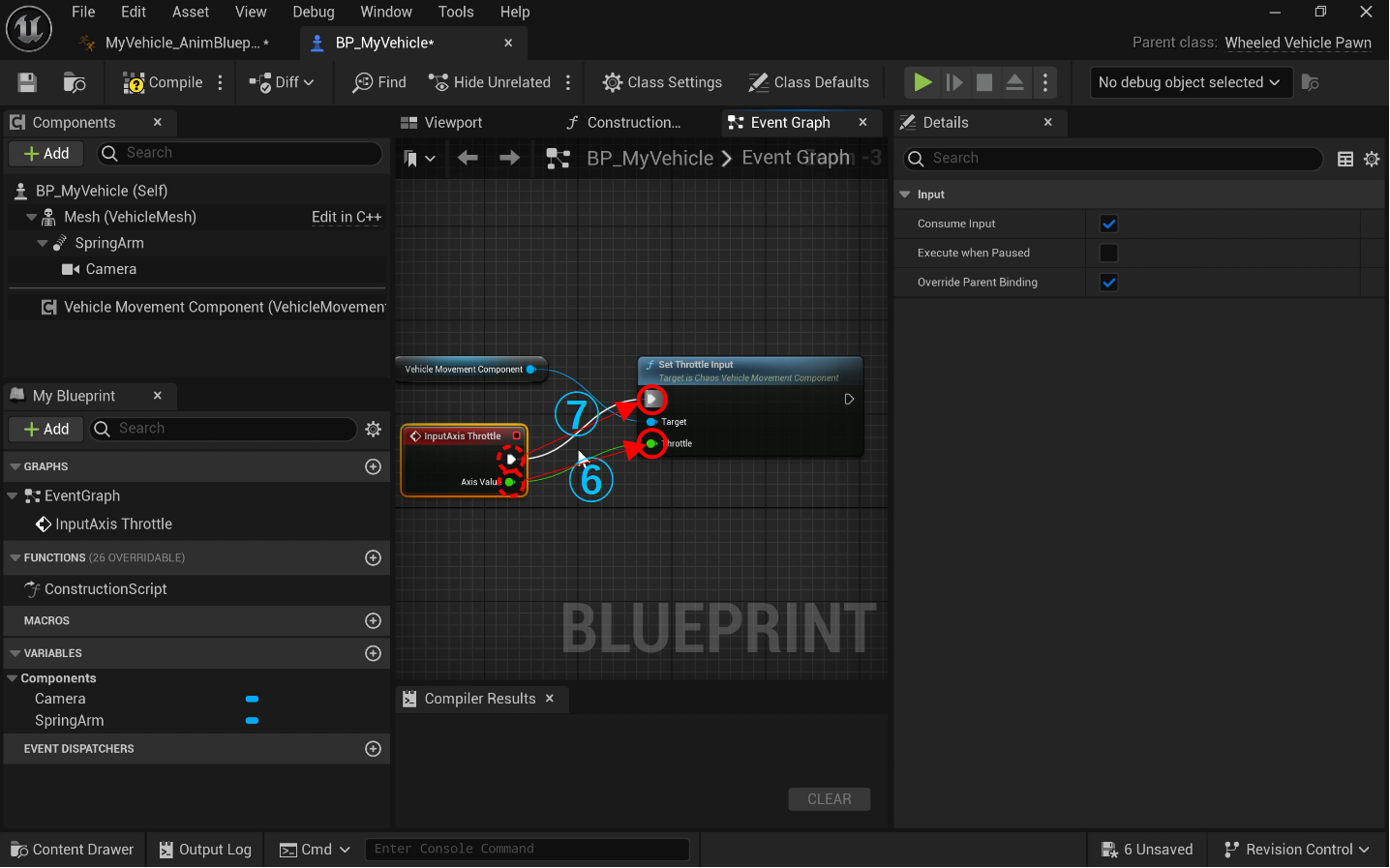Open the Asset menu
Viewport: 1390px width, 868px height.
tap(191, 12)
